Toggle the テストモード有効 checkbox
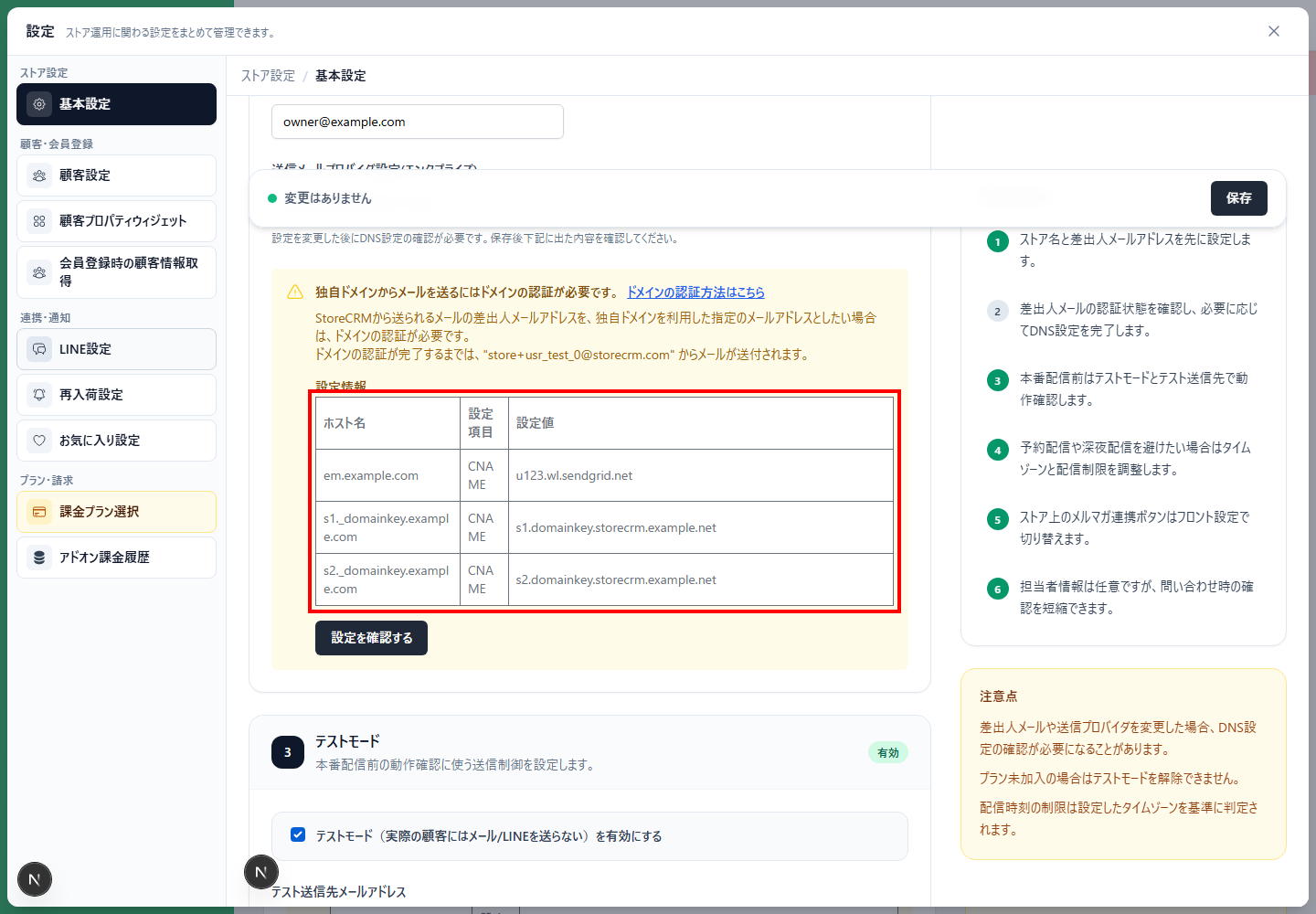The height and width of the screenshot is (914, 1316). tap(298, 834)
